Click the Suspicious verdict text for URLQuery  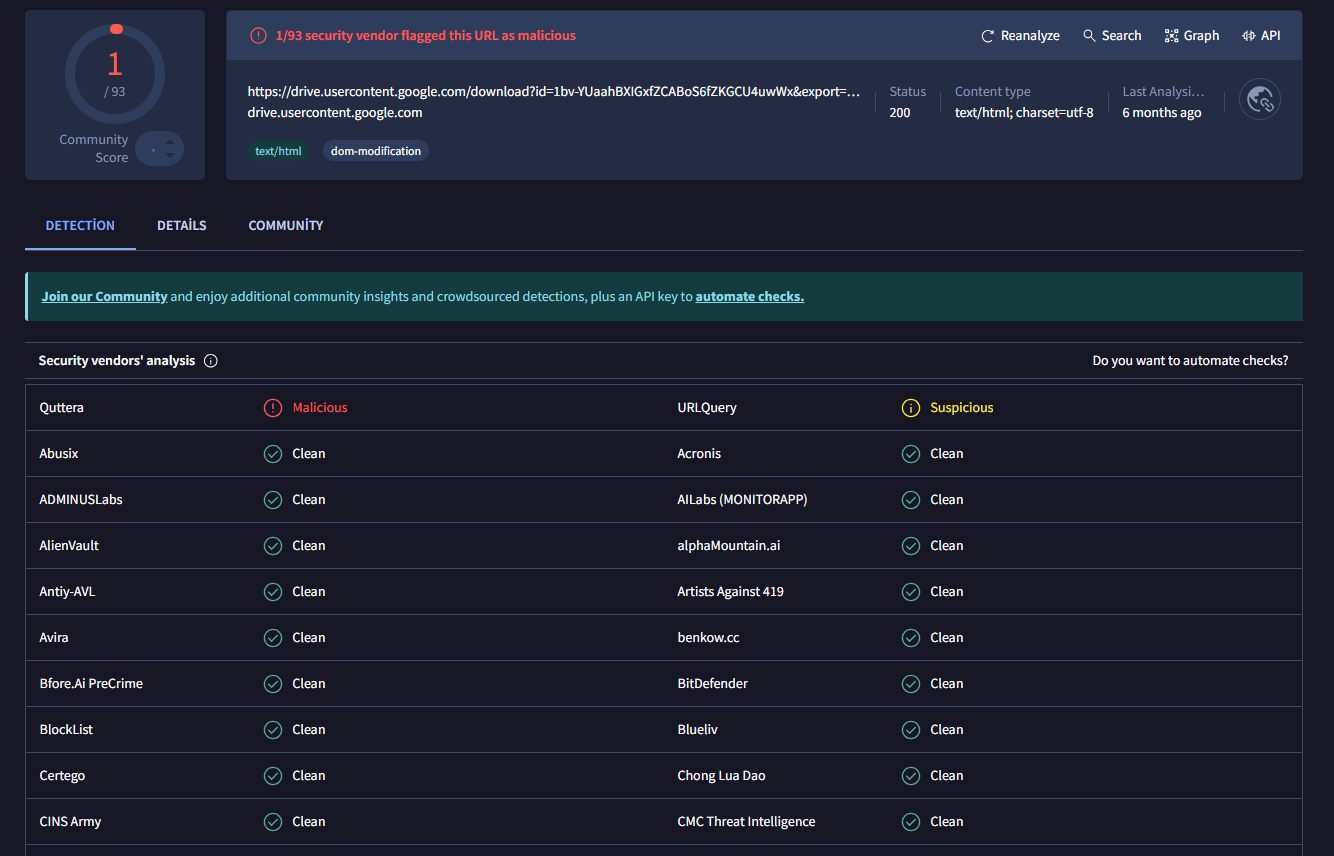[962, 408]
